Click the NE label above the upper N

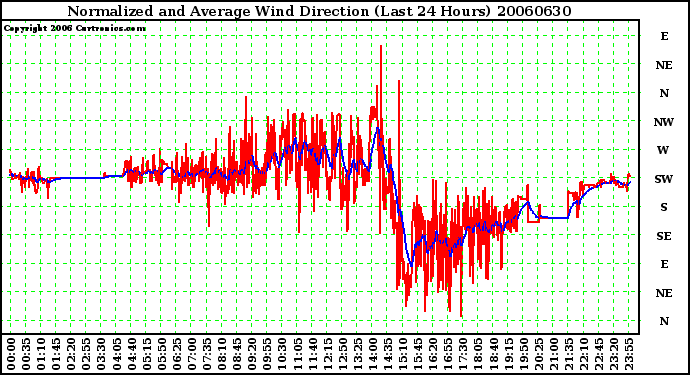click(x=664, y=65)
